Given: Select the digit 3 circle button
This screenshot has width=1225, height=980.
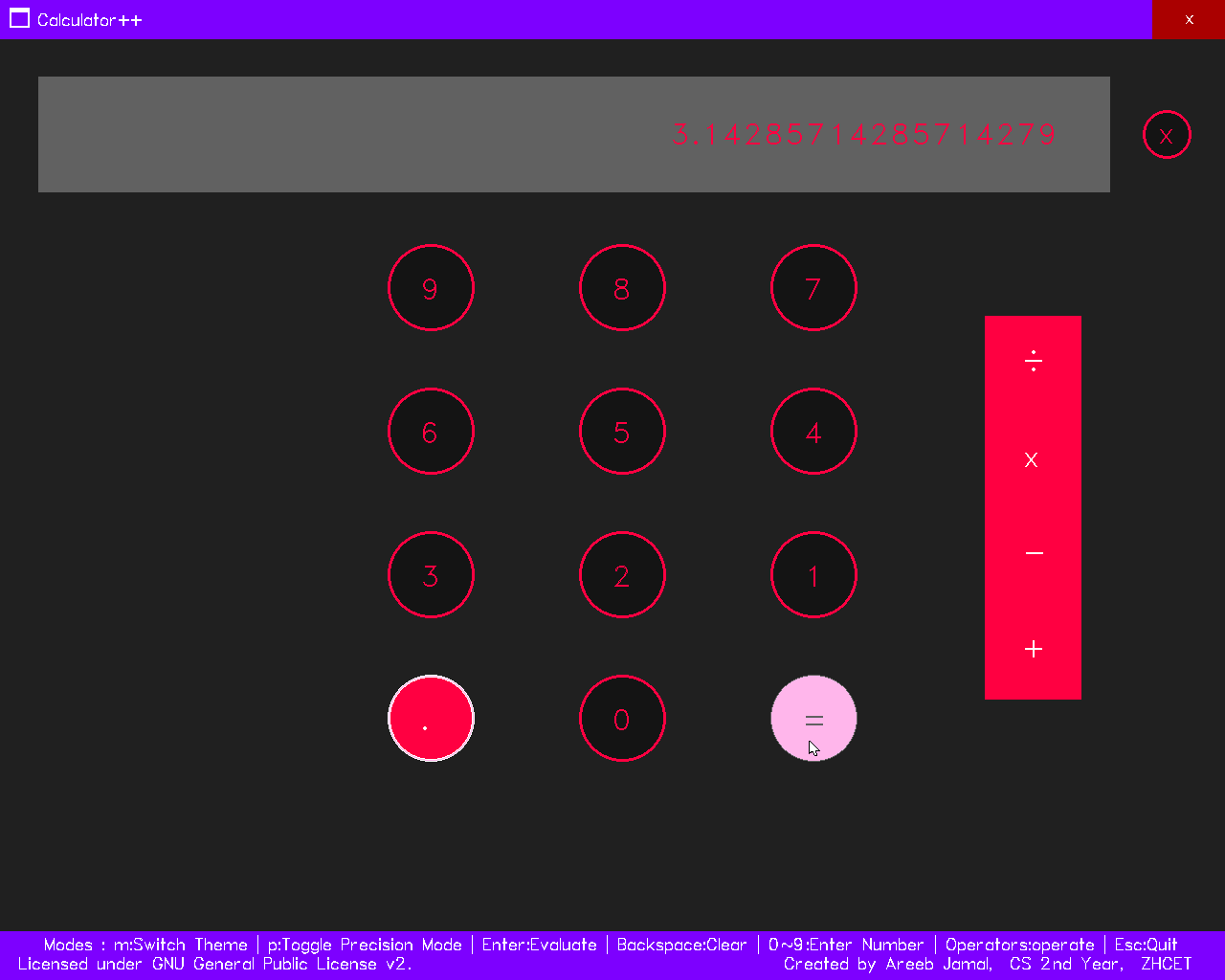Looking at the screenshot, I should (431, 575).
